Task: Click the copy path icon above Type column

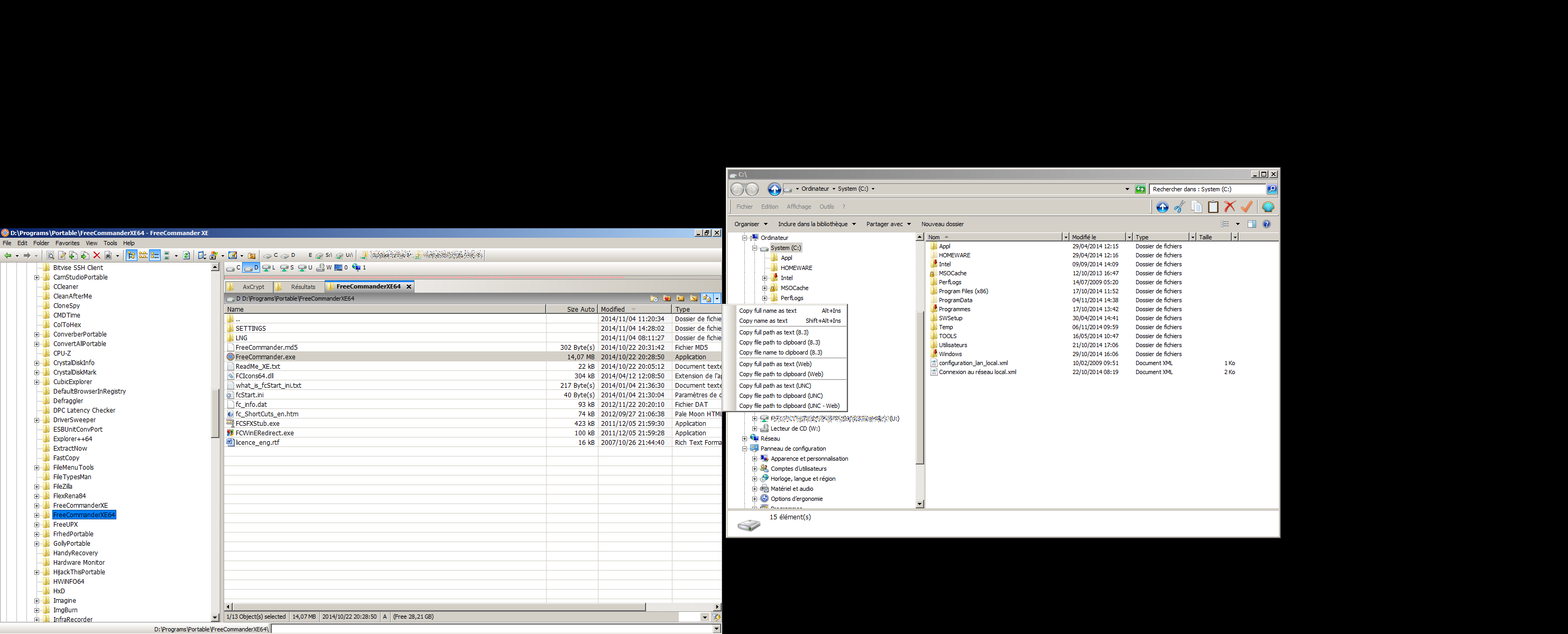Action: [x=707, y=298]
